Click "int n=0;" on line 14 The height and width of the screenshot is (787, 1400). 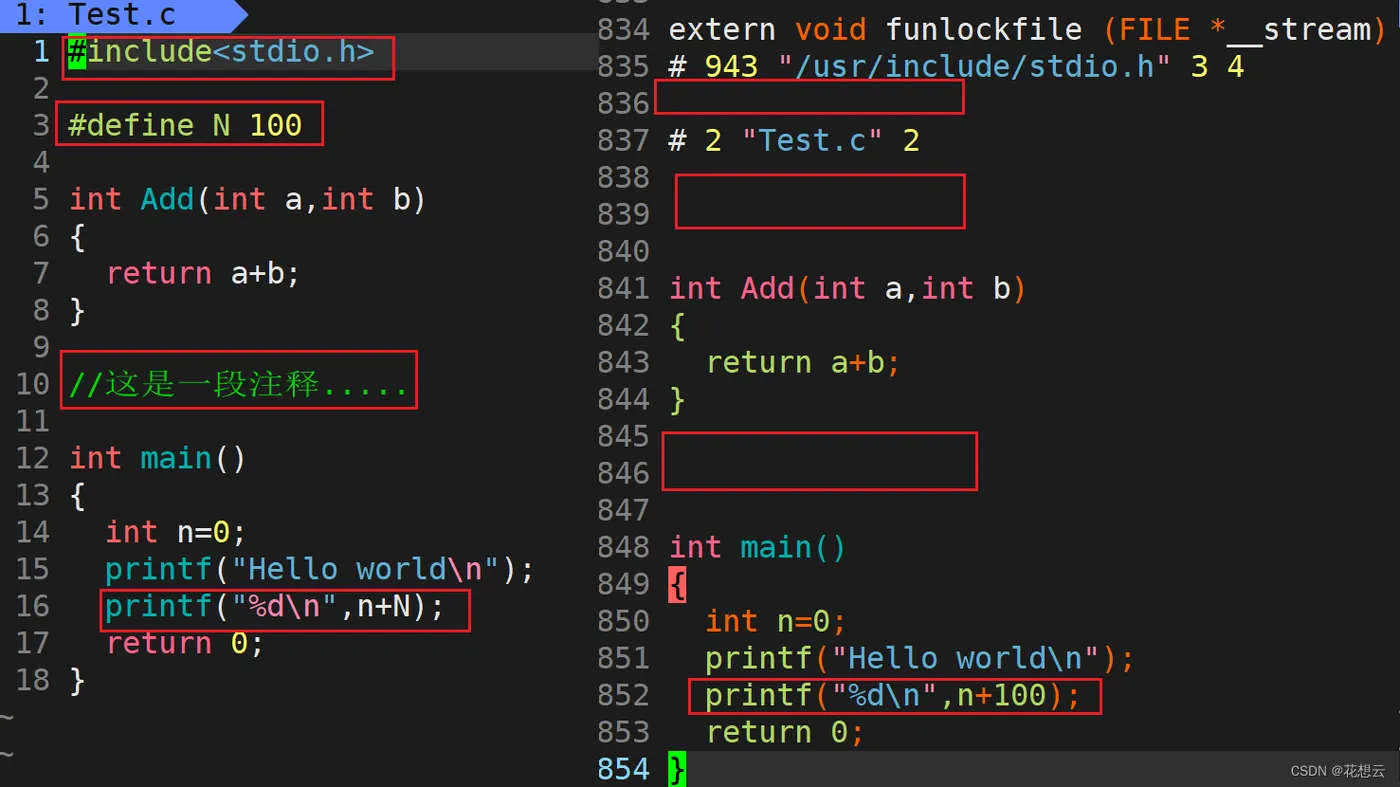coord(175,532)
